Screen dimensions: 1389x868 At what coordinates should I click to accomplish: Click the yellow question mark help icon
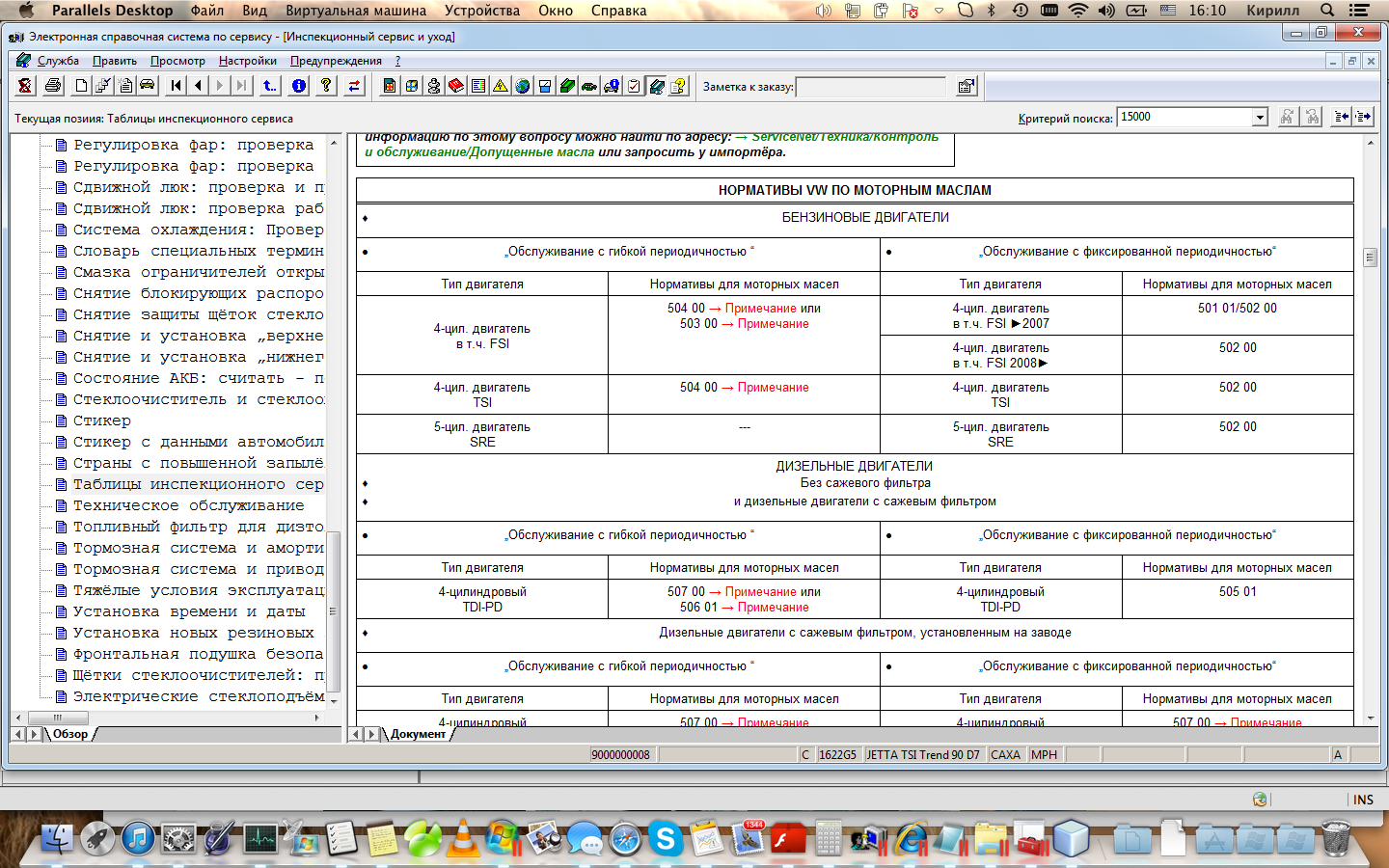326,86
